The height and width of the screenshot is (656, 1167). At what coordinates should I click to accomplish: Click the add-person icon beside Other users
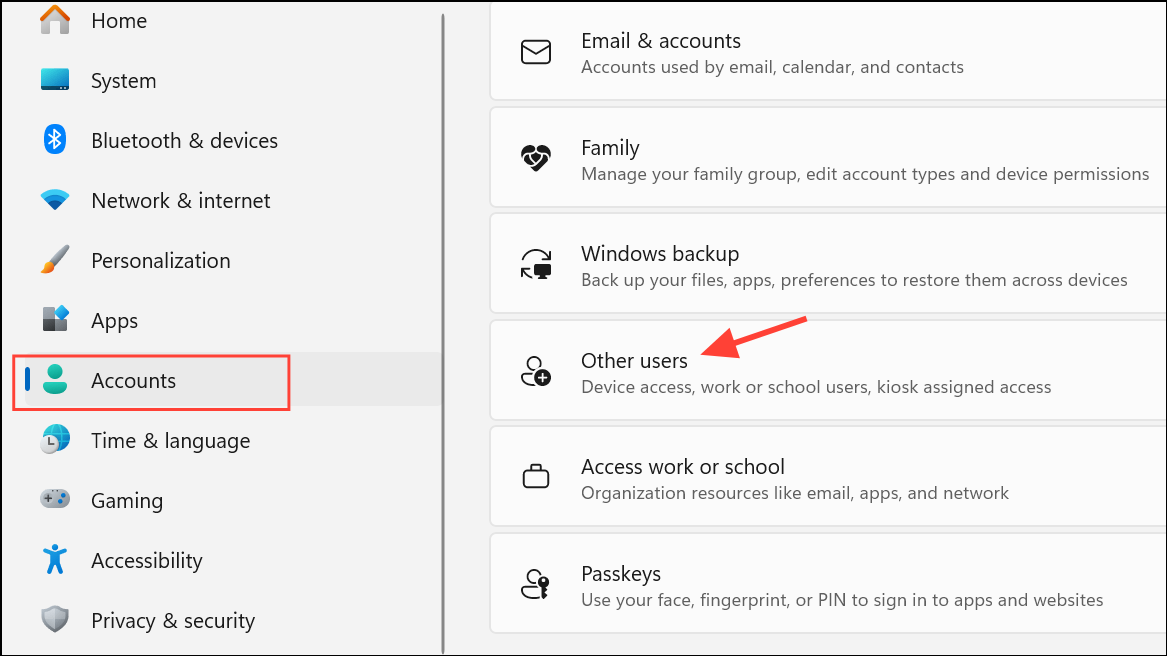tap(536, 371)
